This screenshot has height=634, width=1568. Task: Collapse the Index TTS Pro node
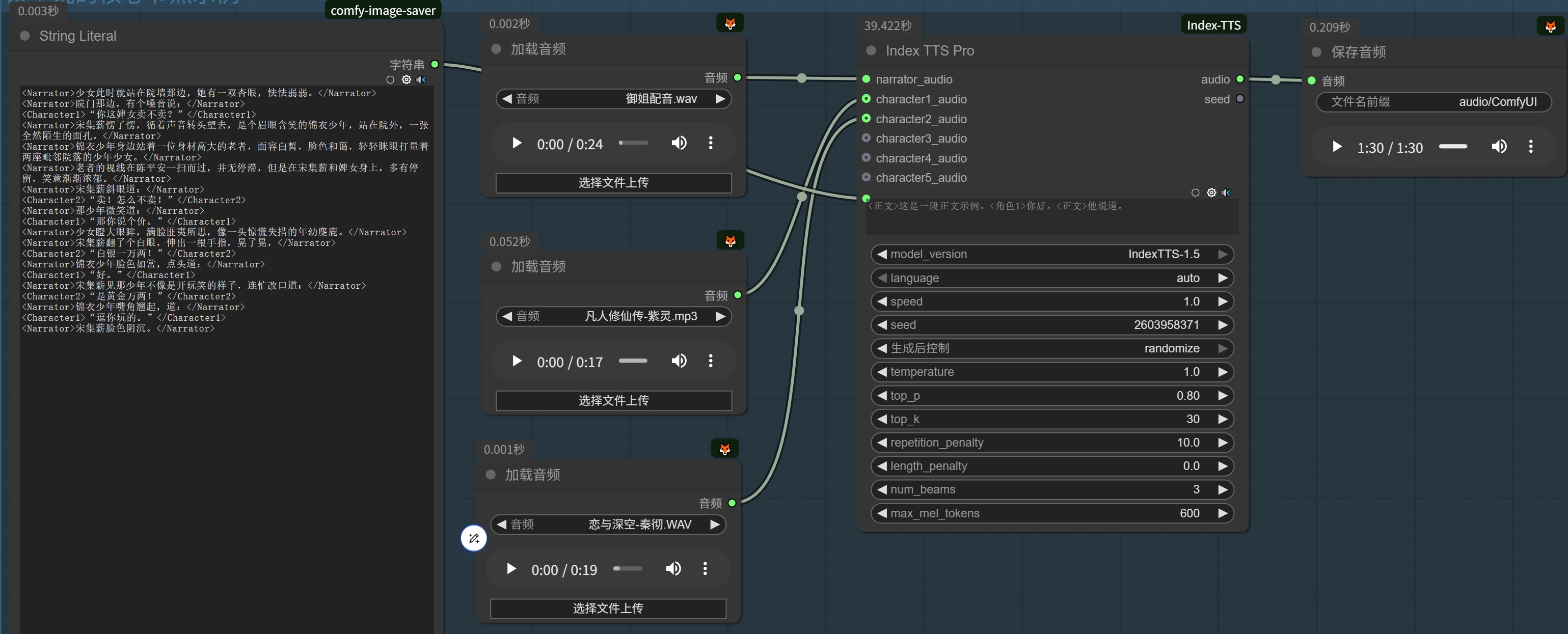(871, 51)
